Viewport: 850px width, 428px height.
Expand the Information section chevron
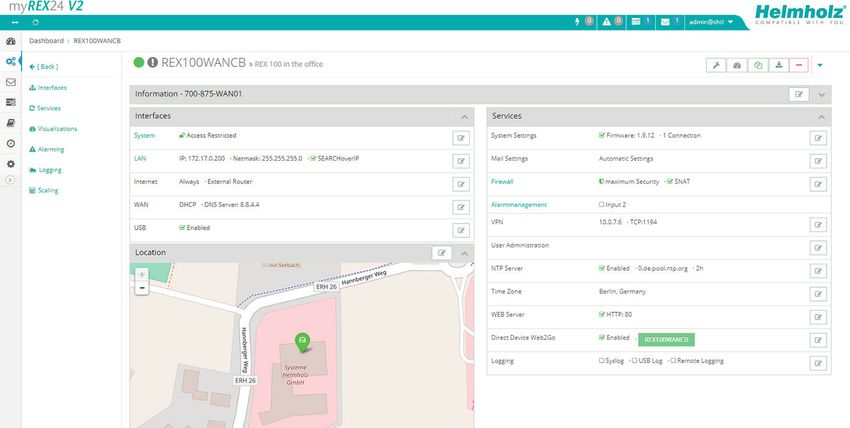[821, 95]
